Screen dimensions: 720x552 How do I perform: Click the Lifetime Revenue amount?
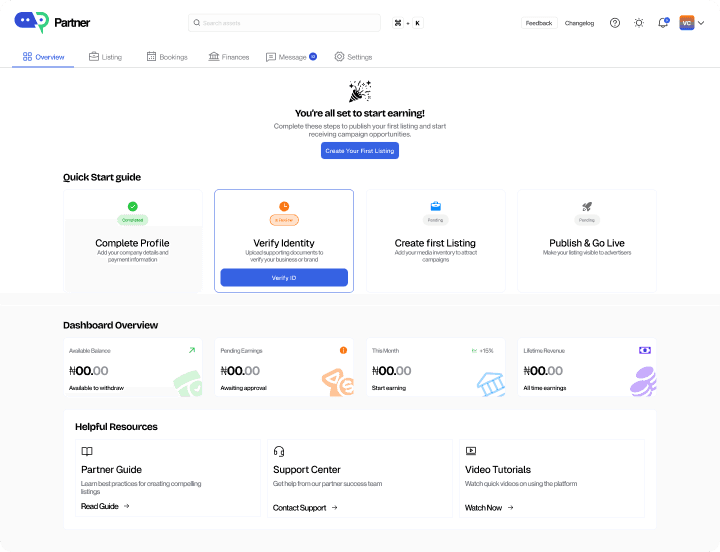coord(543,371)
